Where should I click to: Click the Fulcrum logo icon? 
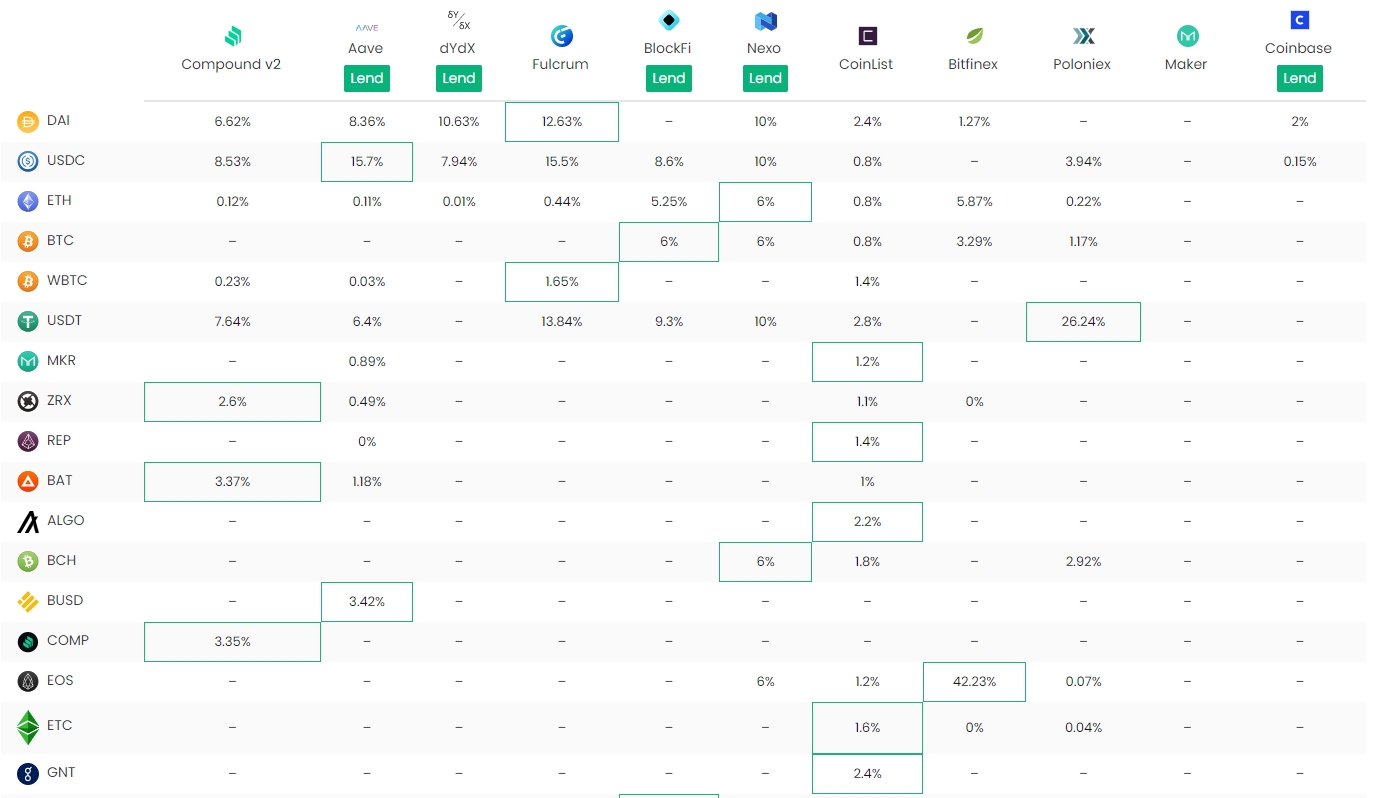click(x=561, y=37)
